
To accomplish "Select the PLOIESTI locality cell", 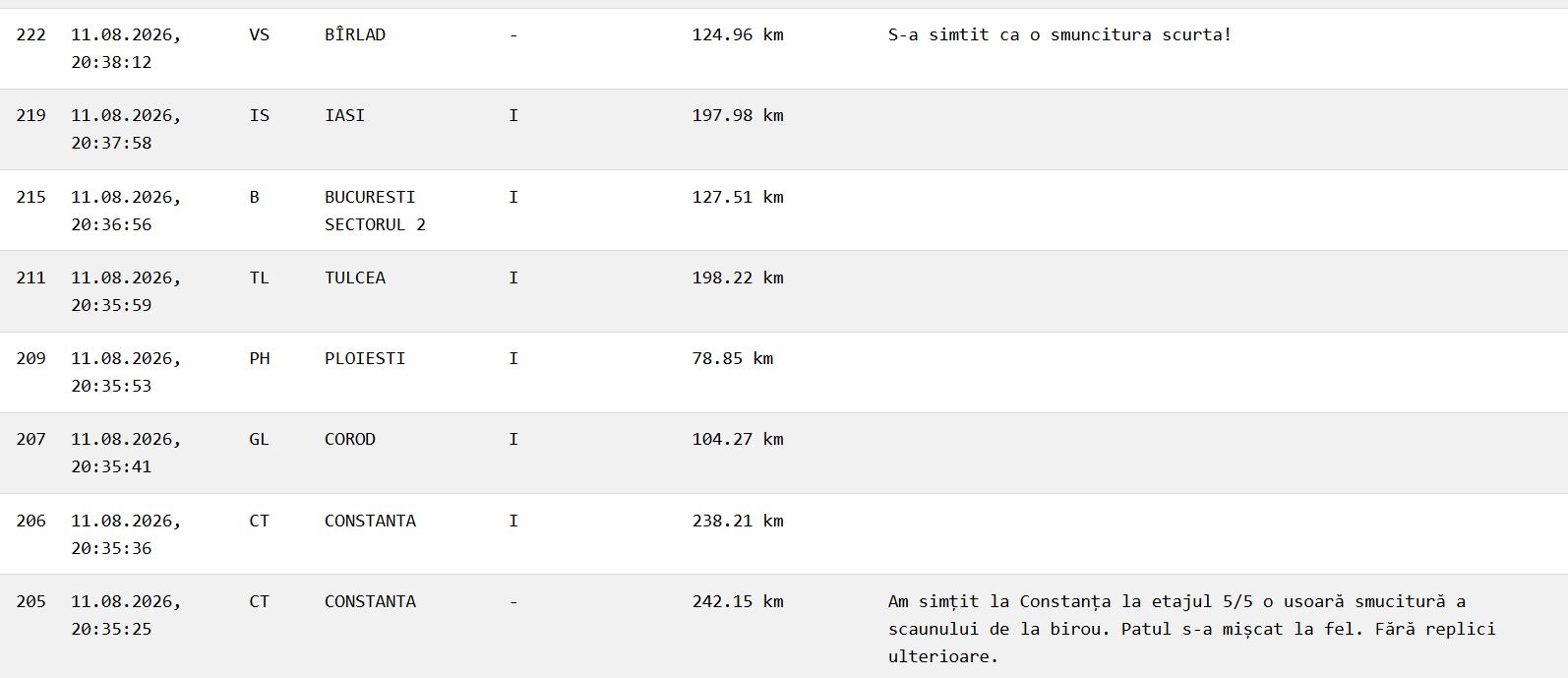I will click(x=365, y=358).
